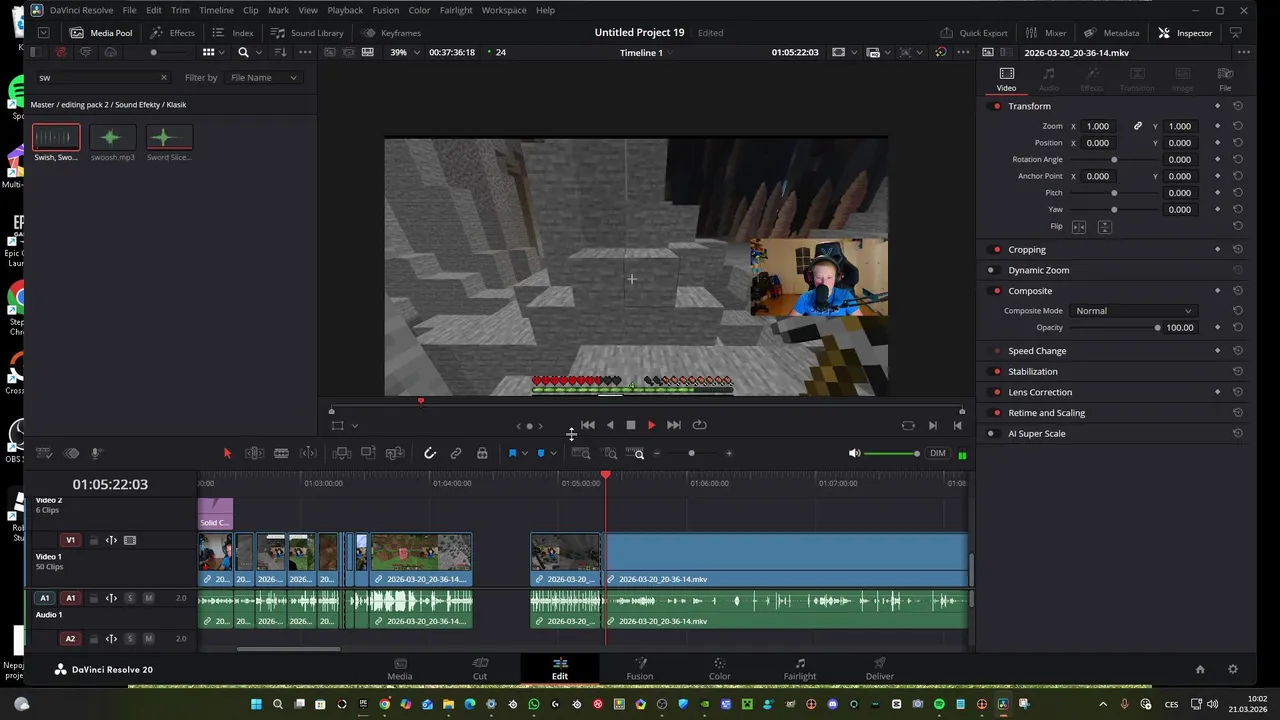Open the Mixer panel

point(1046,33)
